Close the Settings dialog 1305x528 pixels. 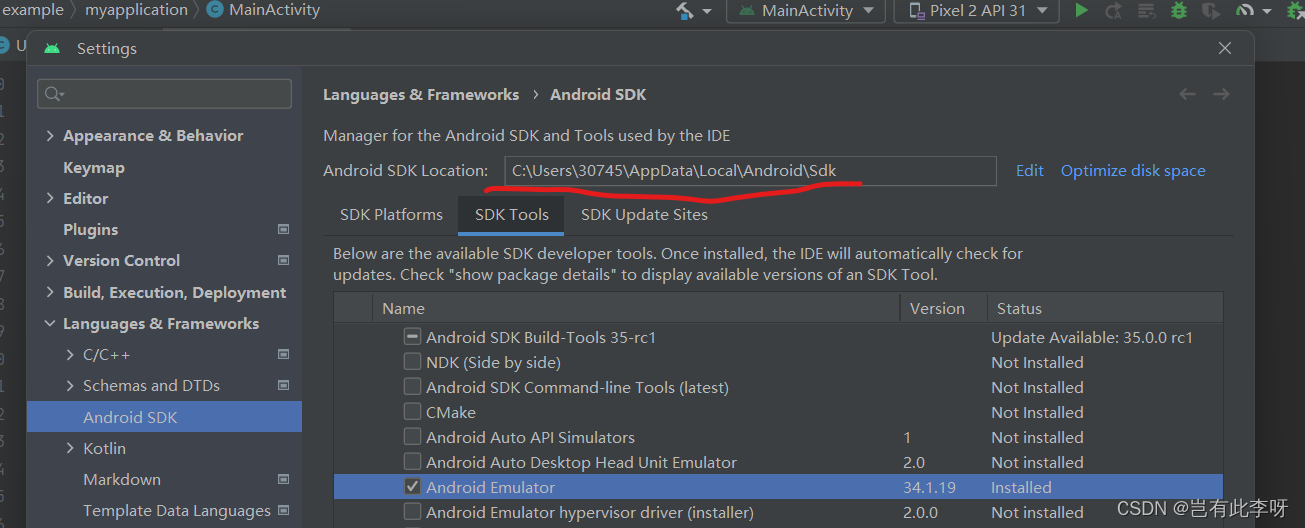click(x=1225, y=48)
